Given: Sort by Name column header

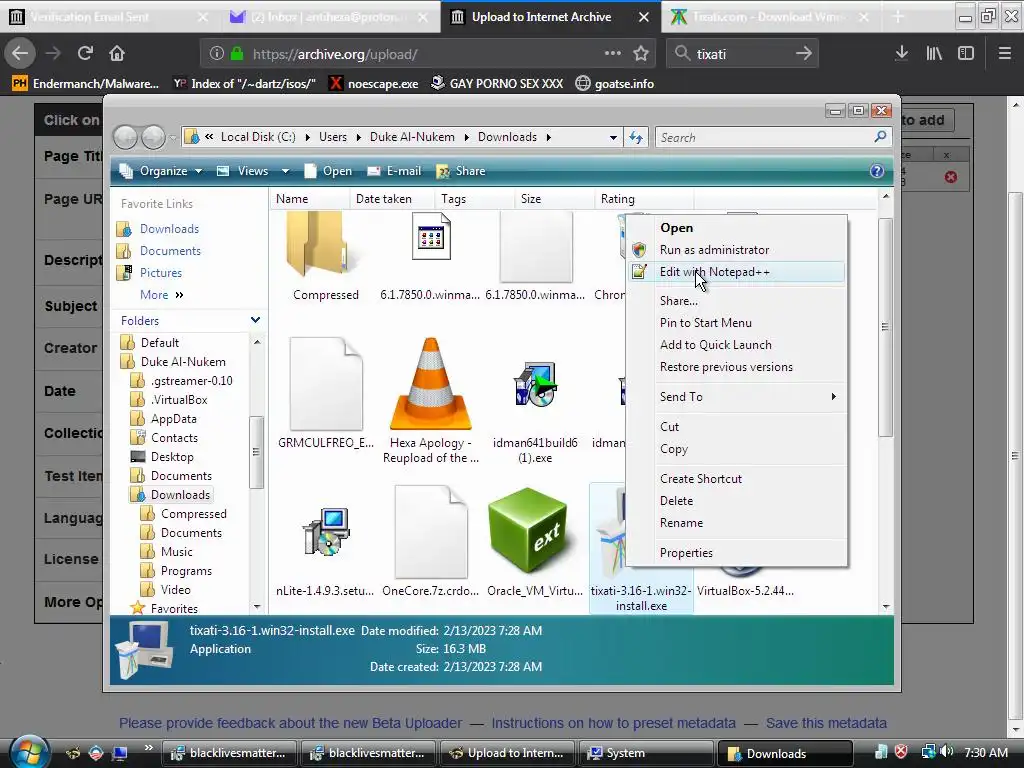Looking at the screenshot, I should 309,199.
